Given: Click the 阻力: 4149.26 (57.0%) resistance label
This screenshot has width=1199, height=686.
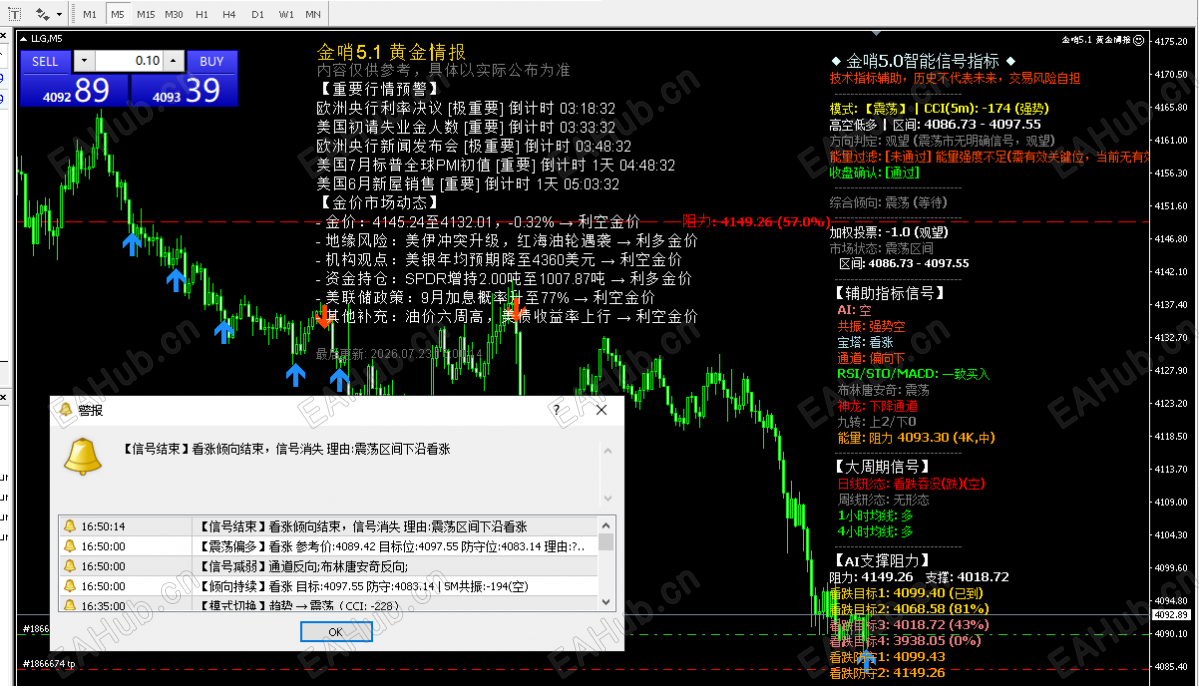Looking at the screenshot, I should 755,222.
